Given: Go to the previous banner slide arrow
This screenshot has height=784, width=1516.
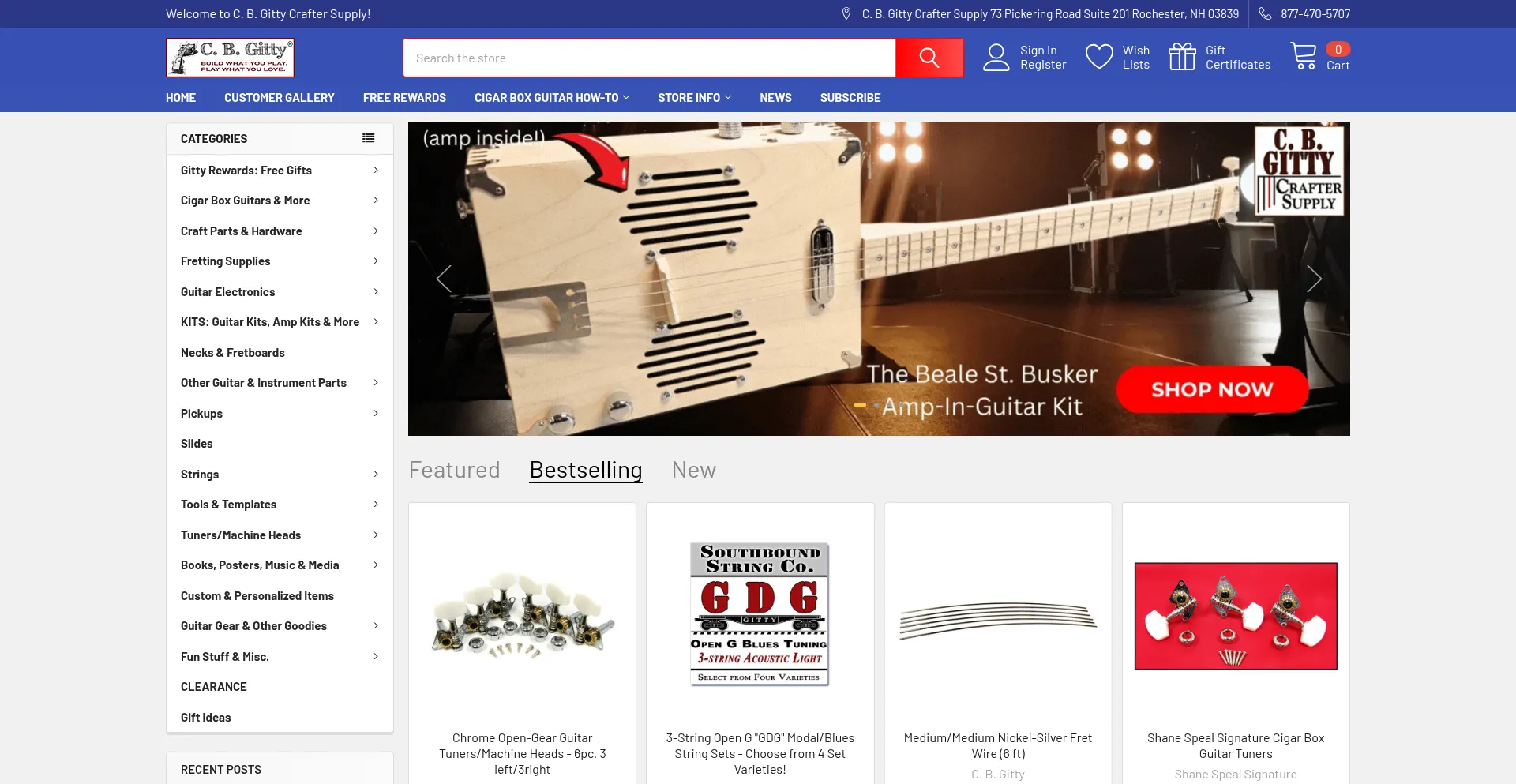Looking at the screenshot, I should (444, 279).
